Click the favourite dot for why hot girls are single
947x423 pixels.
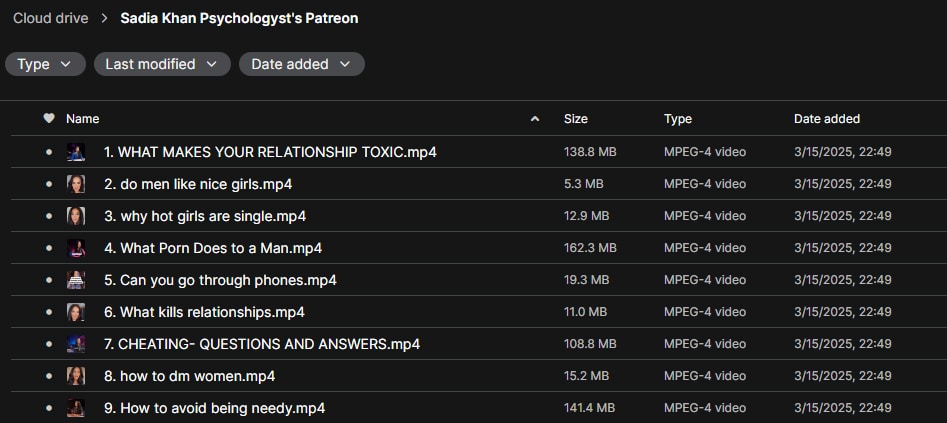point(49,216)
